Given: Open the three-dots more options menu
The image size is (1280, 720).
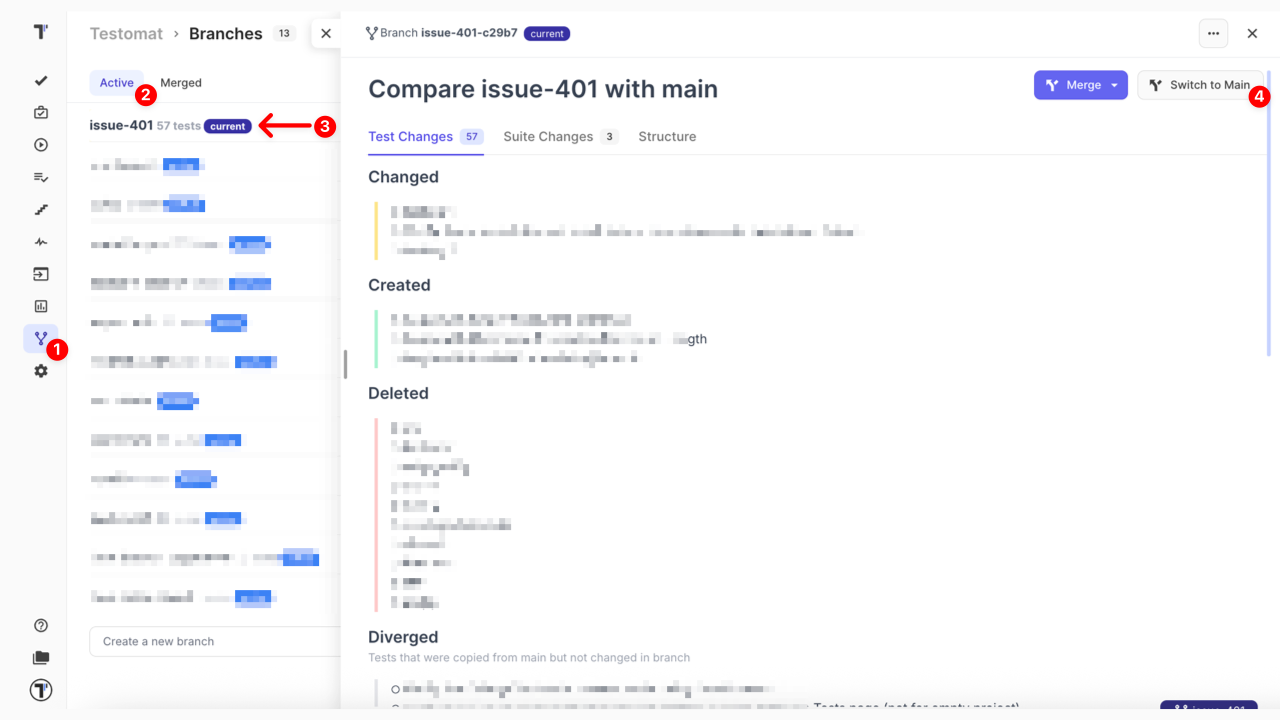Looking at the screenshot, I should tap(1213, 33).
